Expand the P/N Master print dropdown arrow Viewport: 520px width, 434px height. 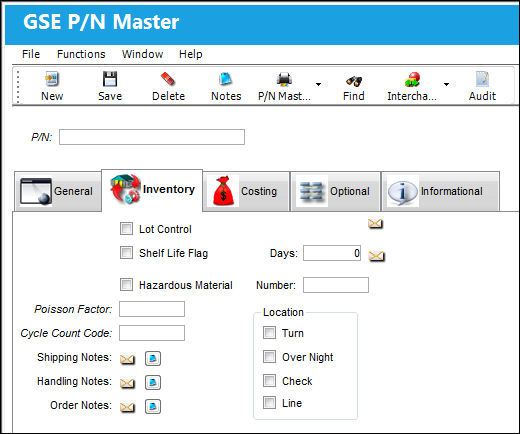point(318,84)
